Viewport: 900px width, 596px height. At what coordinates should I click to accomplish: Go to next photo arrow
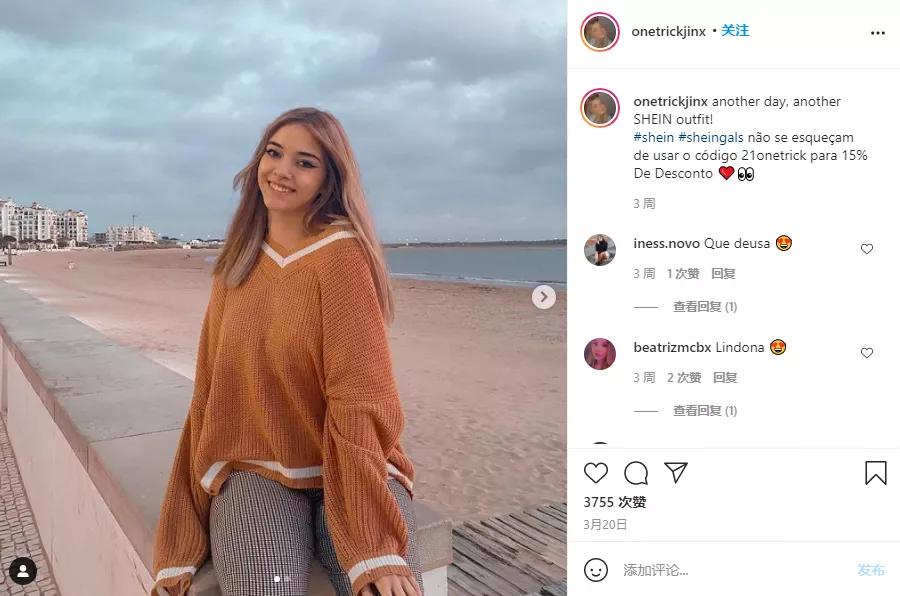pos(544,297)
